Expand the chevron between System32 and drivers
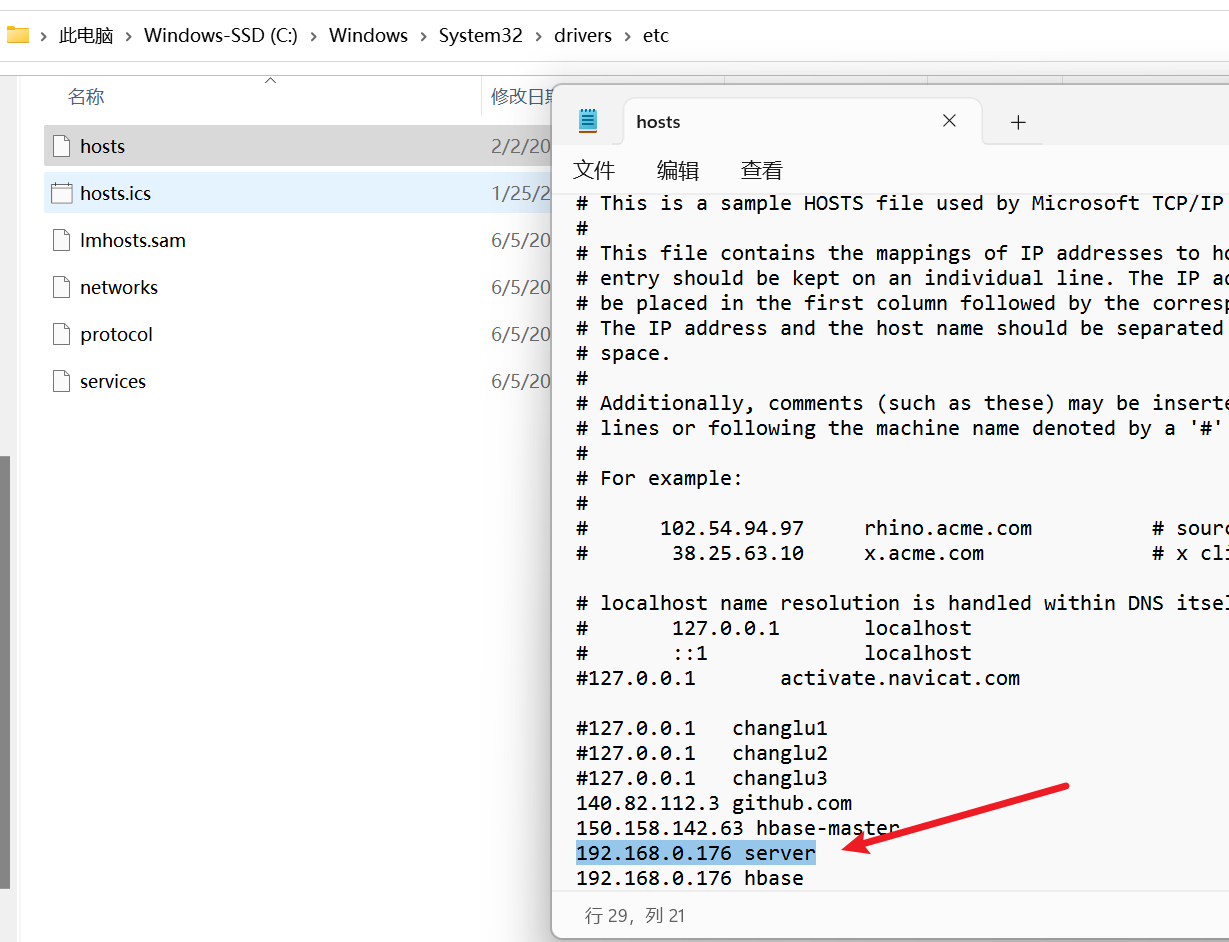The width and height of the screenshot is (1229, 942). (538, 36)
